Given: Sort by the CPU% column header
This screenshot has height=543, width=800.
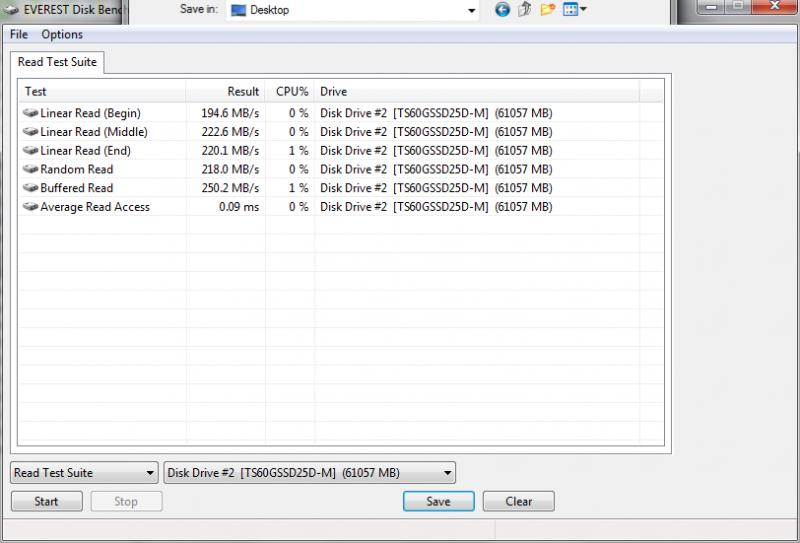Looking at the screenshot, I should pyautogui.click(x=290, y=92).
